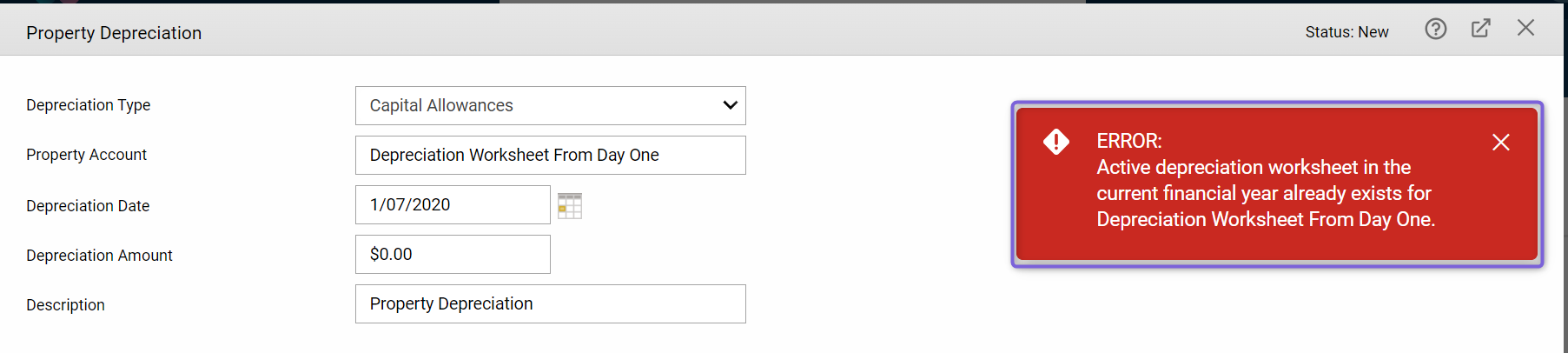
Task: Open the Depreciation Date calendar picker
Action: click(x=570, y=206)
